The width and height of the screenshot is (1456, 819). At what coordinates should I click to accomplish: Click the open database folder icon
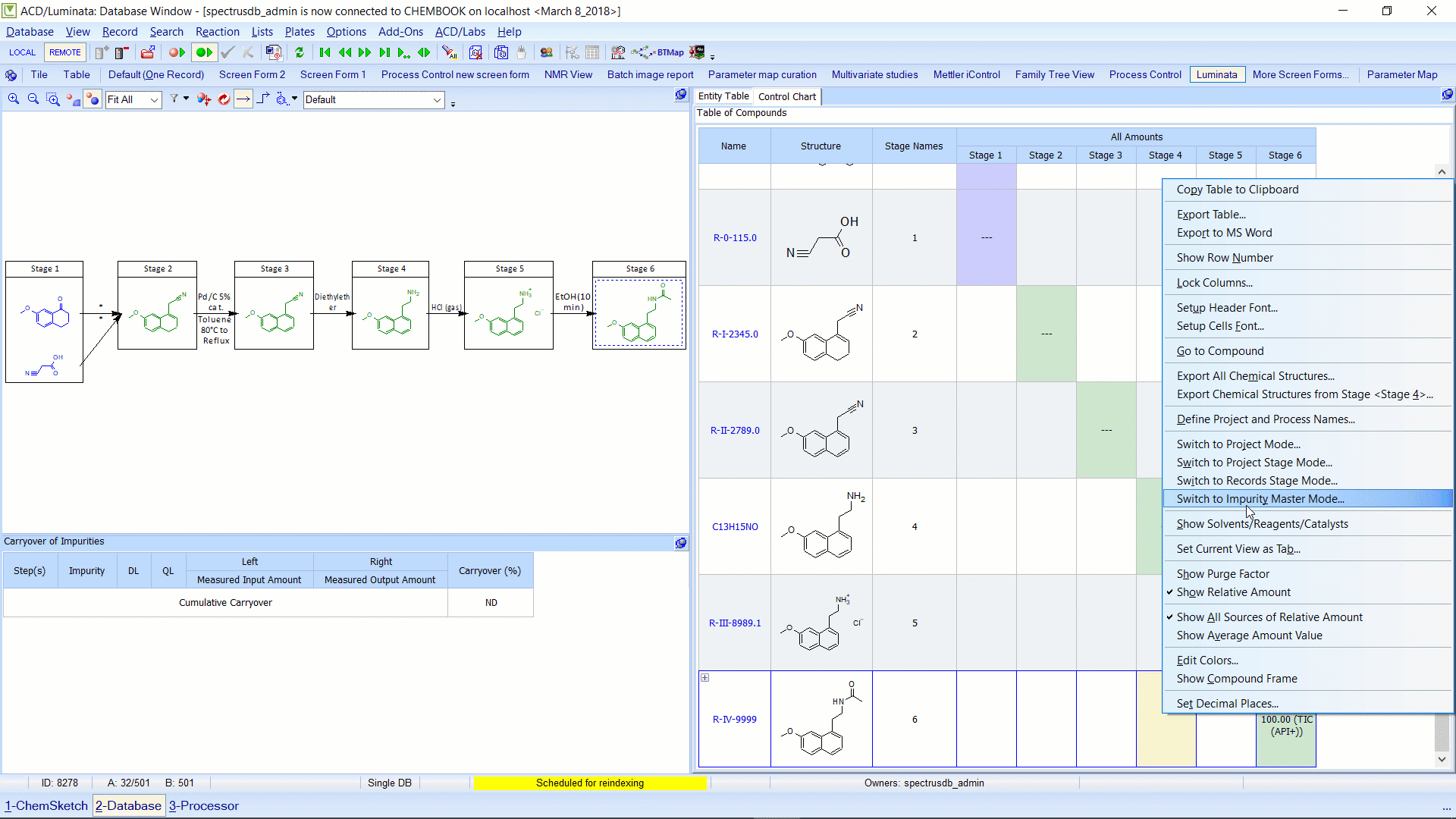tap(148, 52)
